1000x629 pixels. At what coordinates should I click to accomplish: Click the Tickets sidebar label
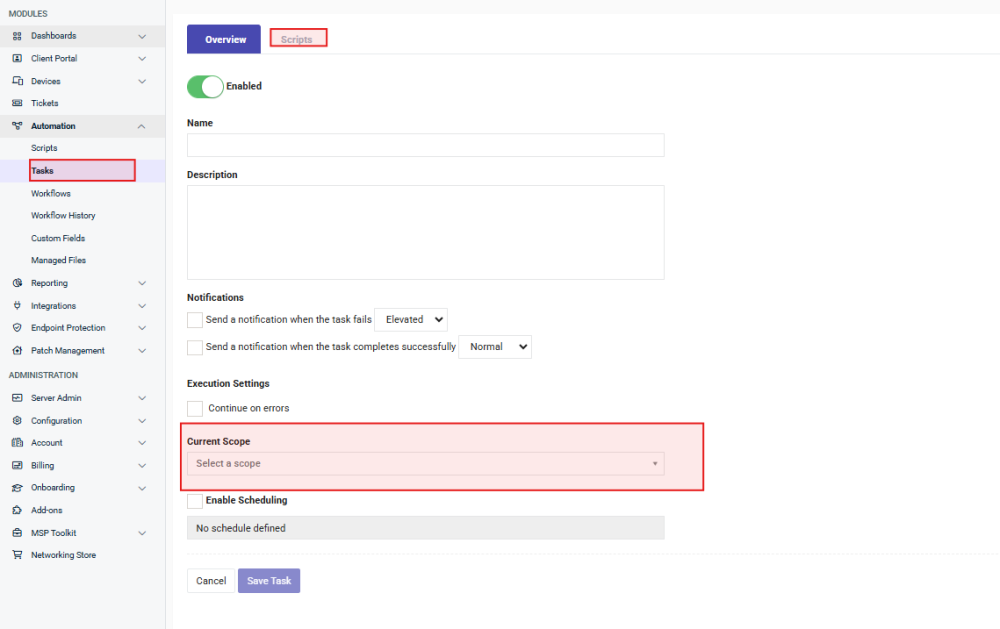45,103
